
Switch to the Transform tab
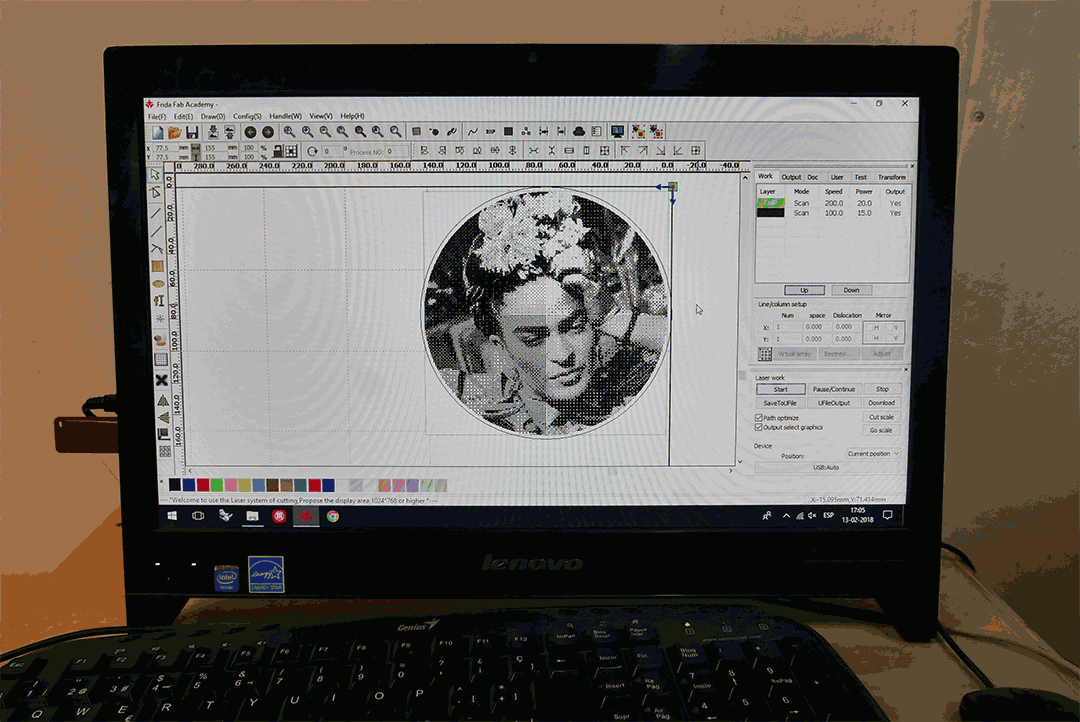point(891,177)
